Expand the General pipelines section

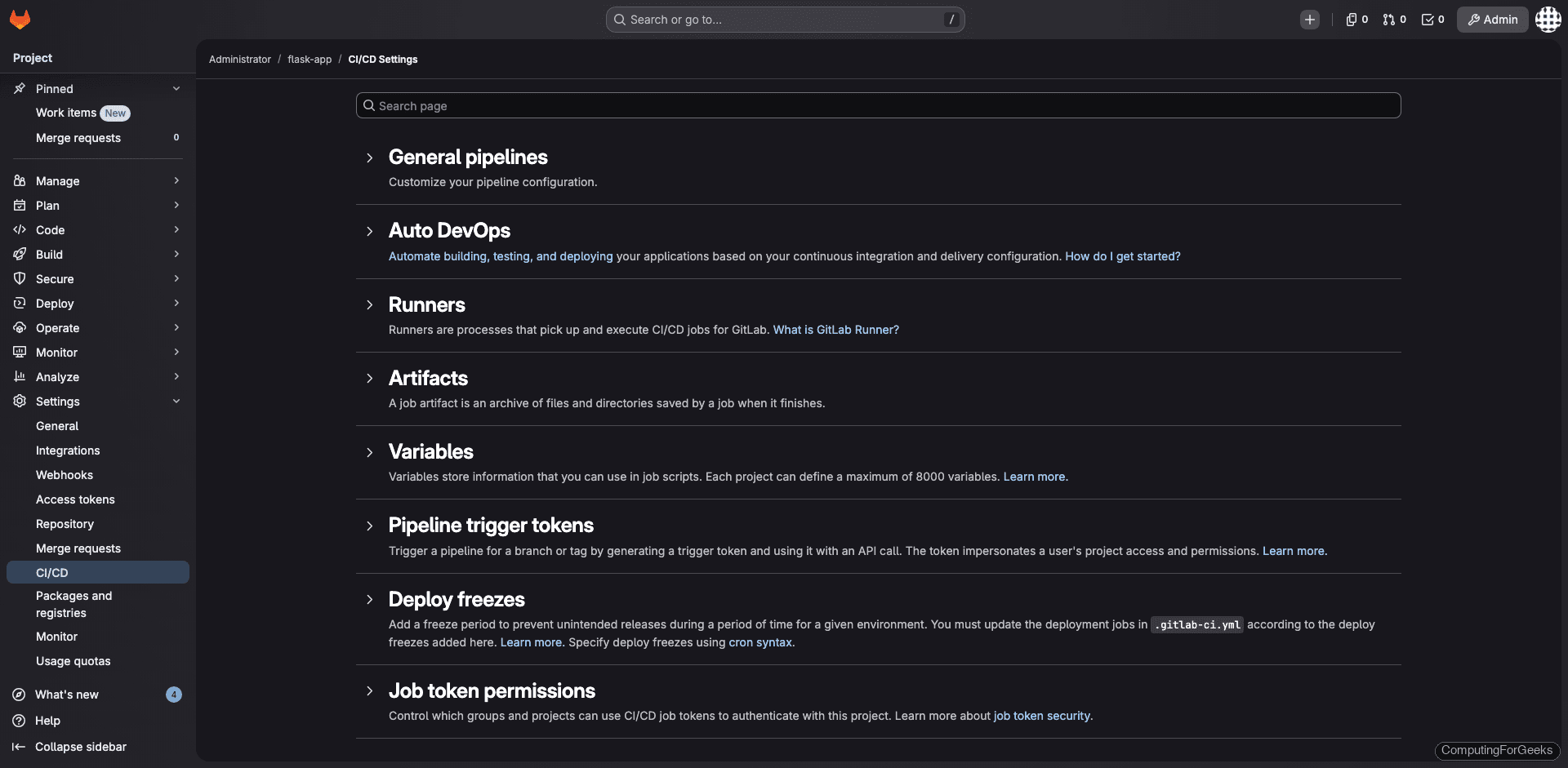click(369, 158)
